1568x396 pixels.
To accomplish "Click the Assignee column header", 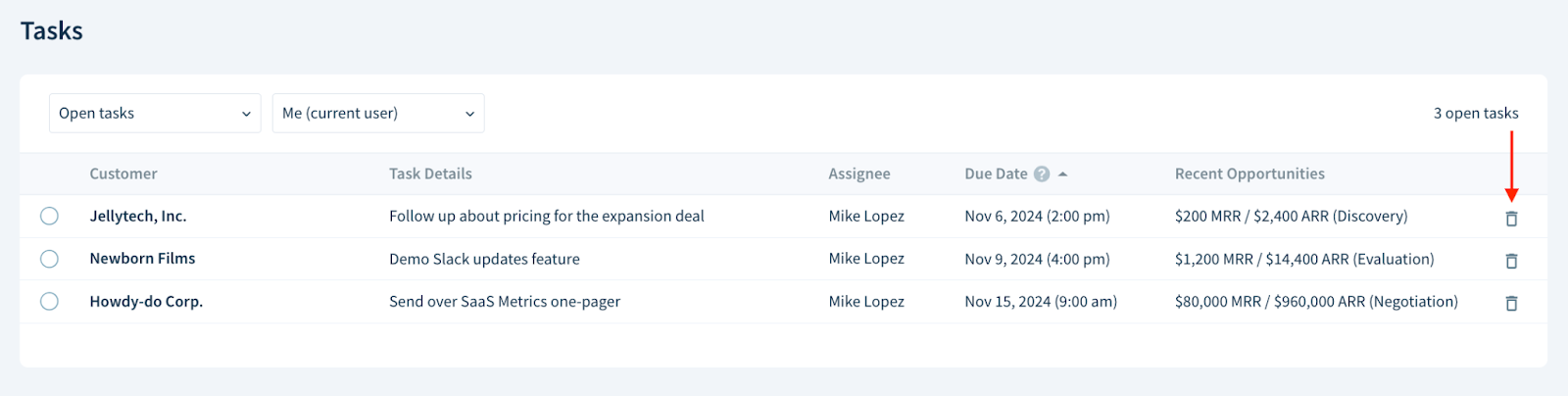I will click(859, 173).
